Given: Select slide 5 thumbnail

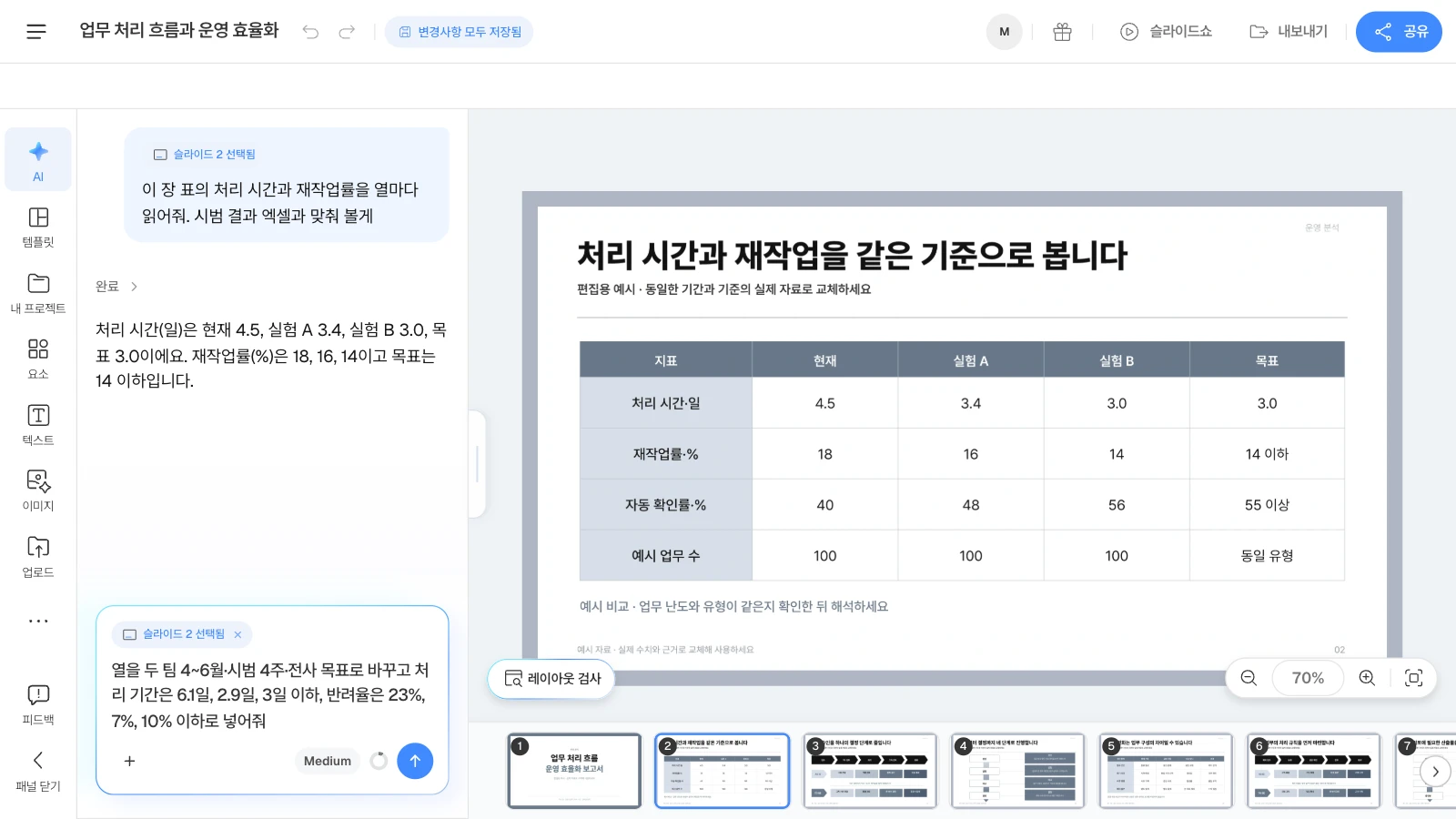Looking at the screenshot, I should 1166,771.
